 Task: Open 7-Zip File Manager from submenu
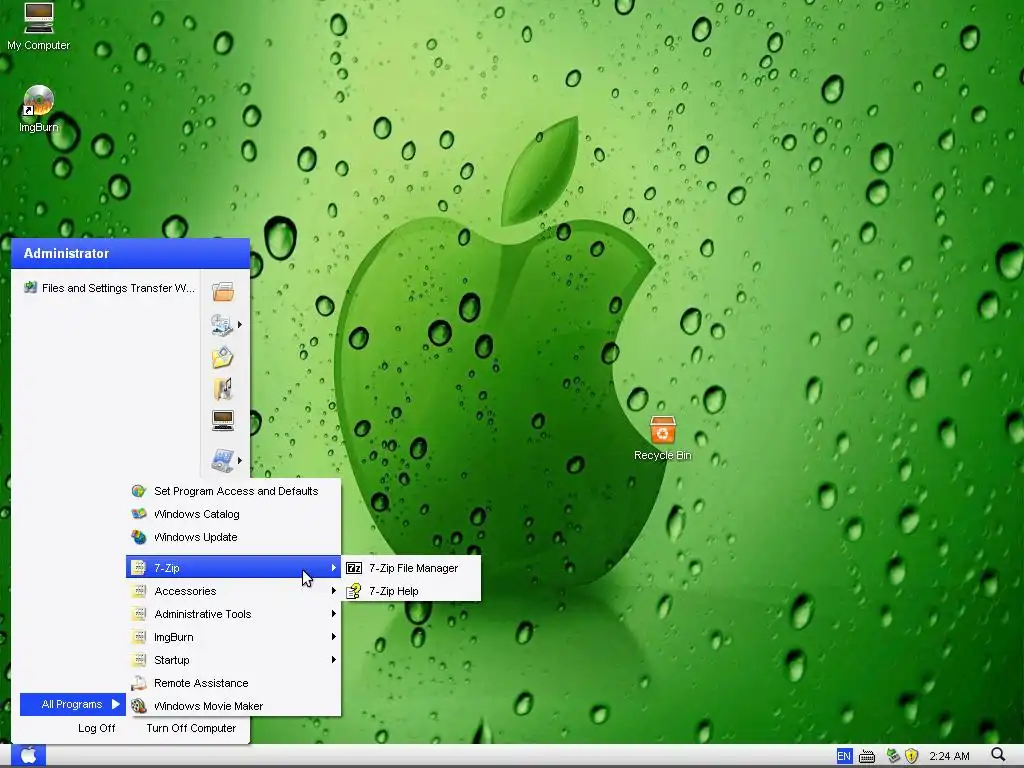coord(411,568)
